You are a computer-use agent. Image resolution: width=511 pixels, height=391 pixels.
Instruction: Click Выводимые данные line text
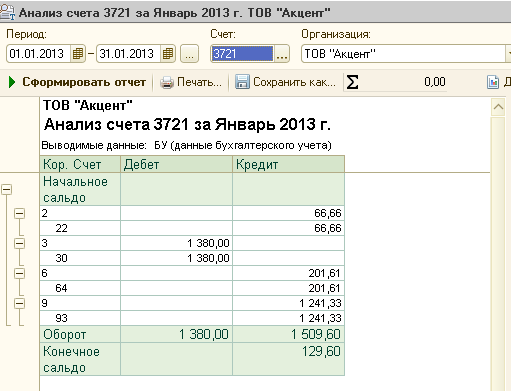[186, 145]
